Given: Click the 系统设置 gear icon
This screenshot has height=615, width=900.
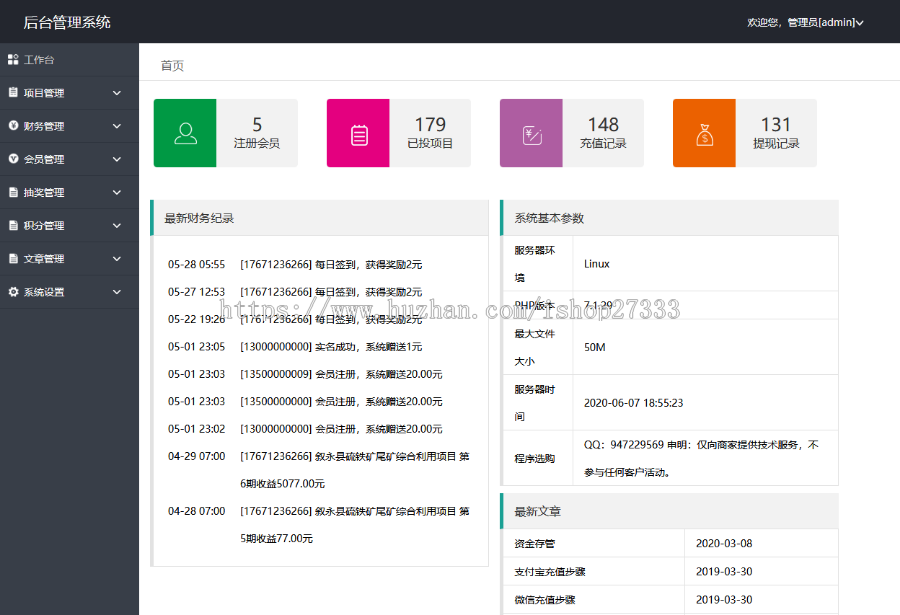Looking at the screenshot, I should 13,292.
